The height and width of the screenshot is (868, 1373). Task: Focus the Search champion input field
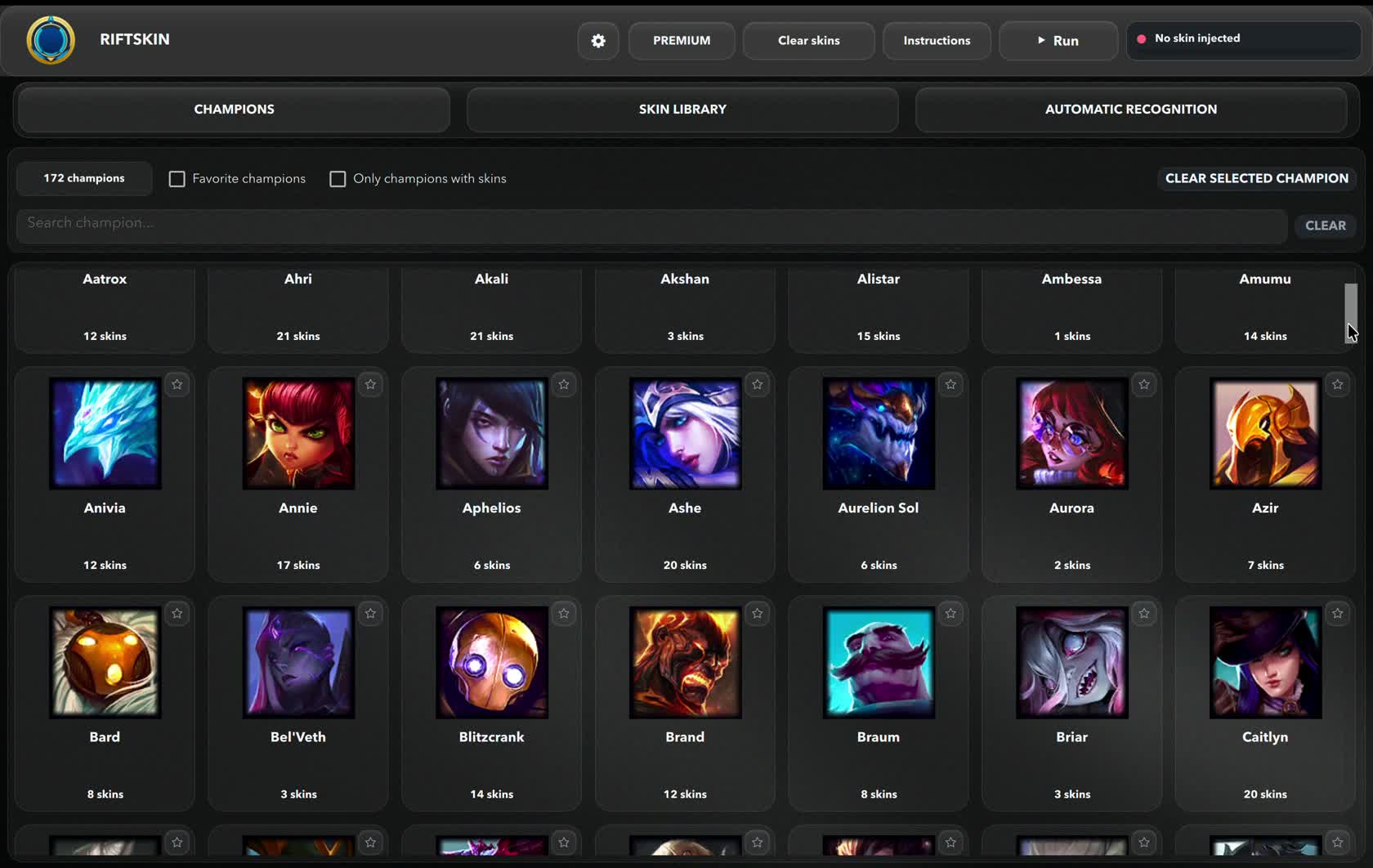(651, 223)
